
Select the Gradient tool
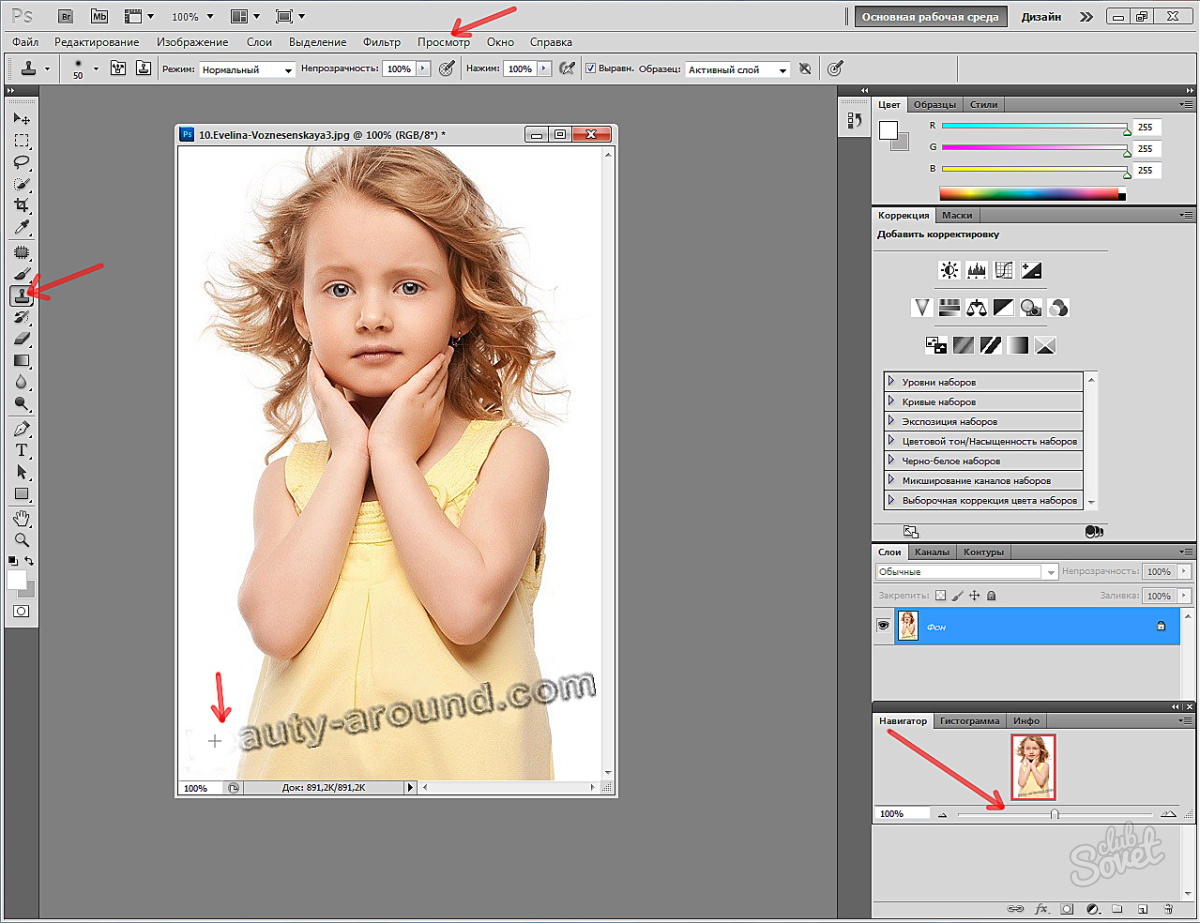click(x=21, y=361)
